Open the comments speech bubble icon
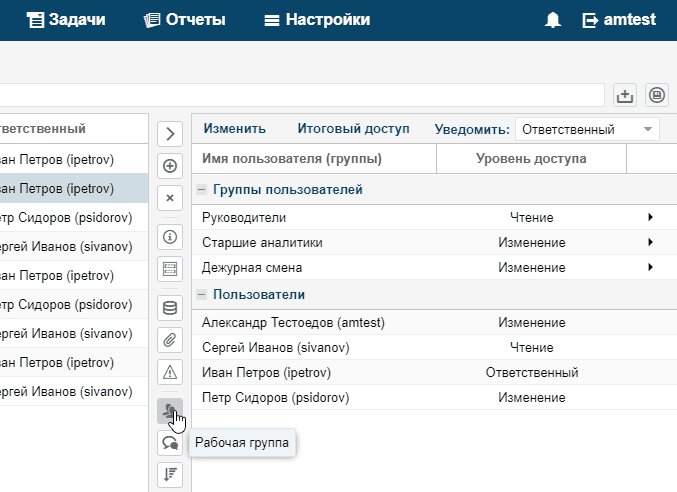This screenshot has width=677, height=492. pos(170,442)
